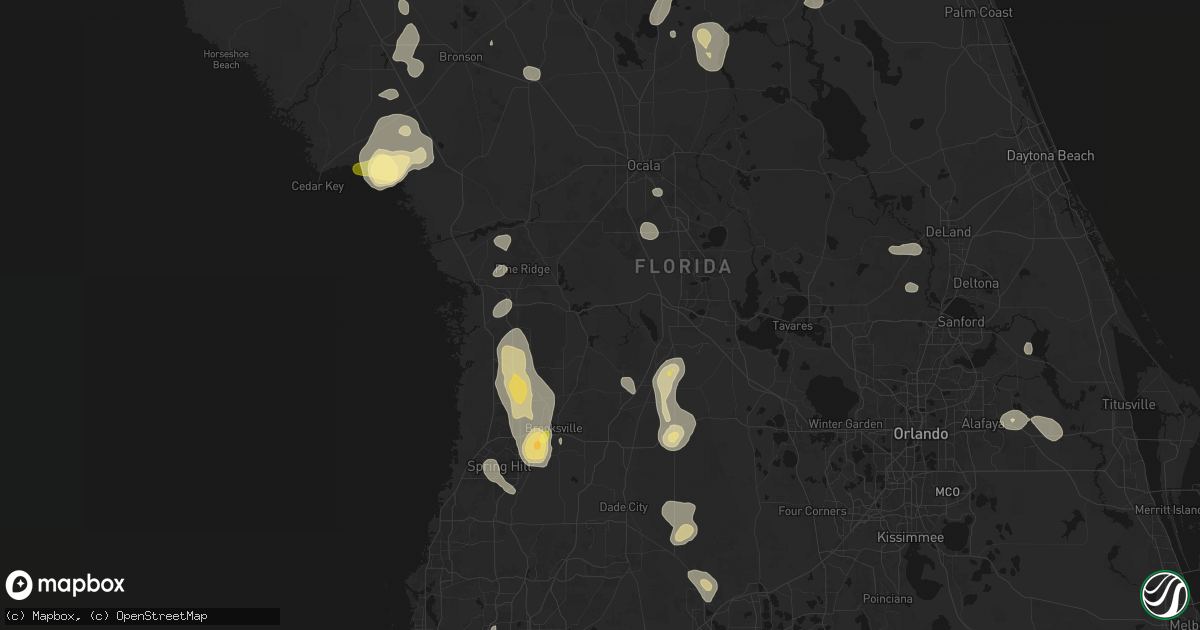Click the Sanford city label

point(961,322)
